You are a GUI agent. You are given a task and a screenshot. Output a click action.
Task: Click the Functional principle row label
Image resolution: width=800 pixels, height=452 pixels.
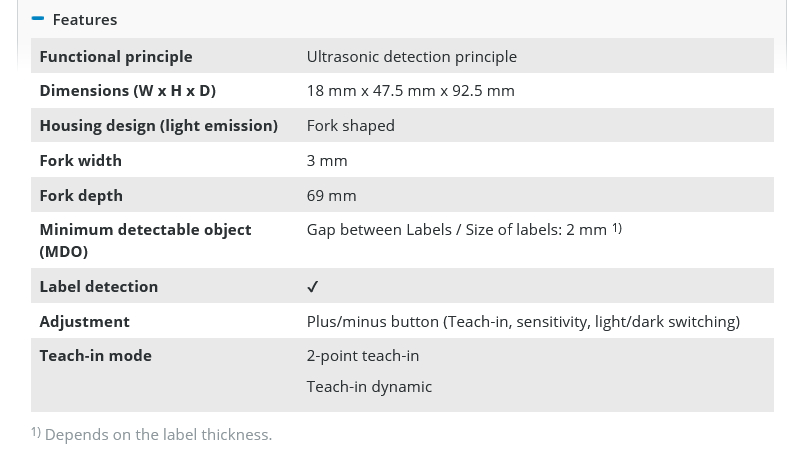coord(116,56)
